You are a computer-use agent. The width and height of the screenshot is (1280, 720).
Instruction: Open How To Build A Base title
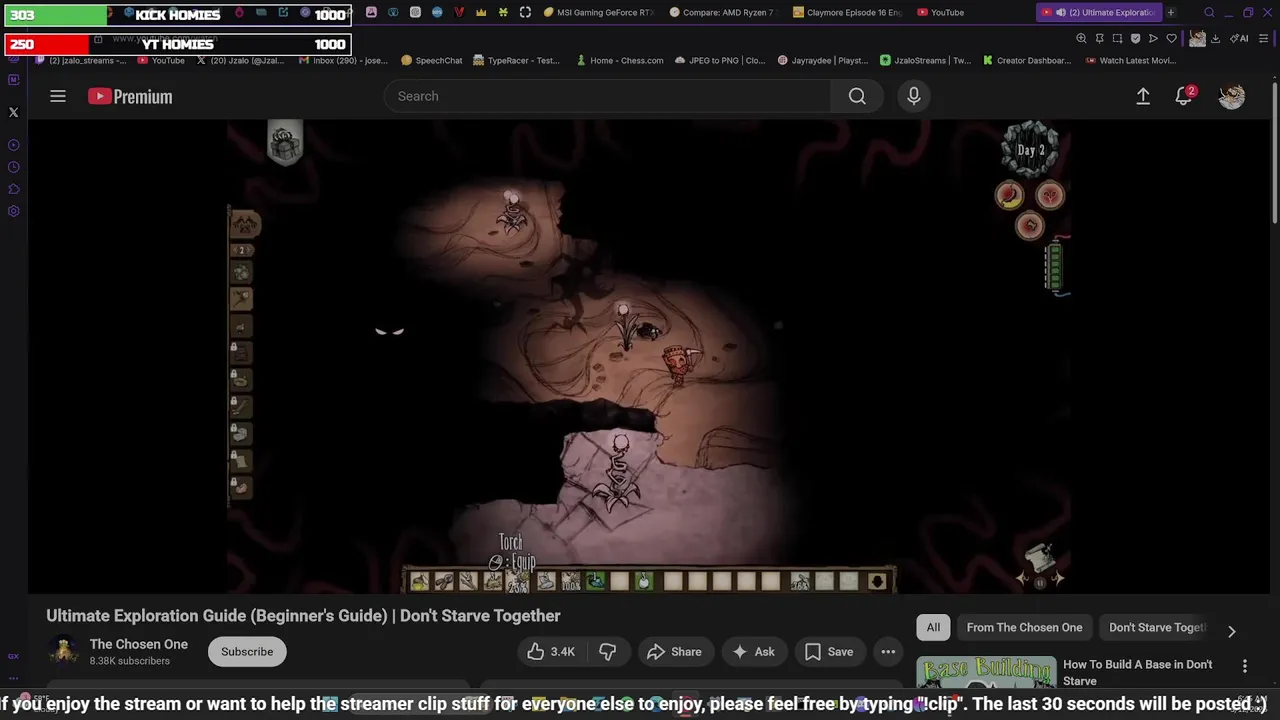point(1138,672)
